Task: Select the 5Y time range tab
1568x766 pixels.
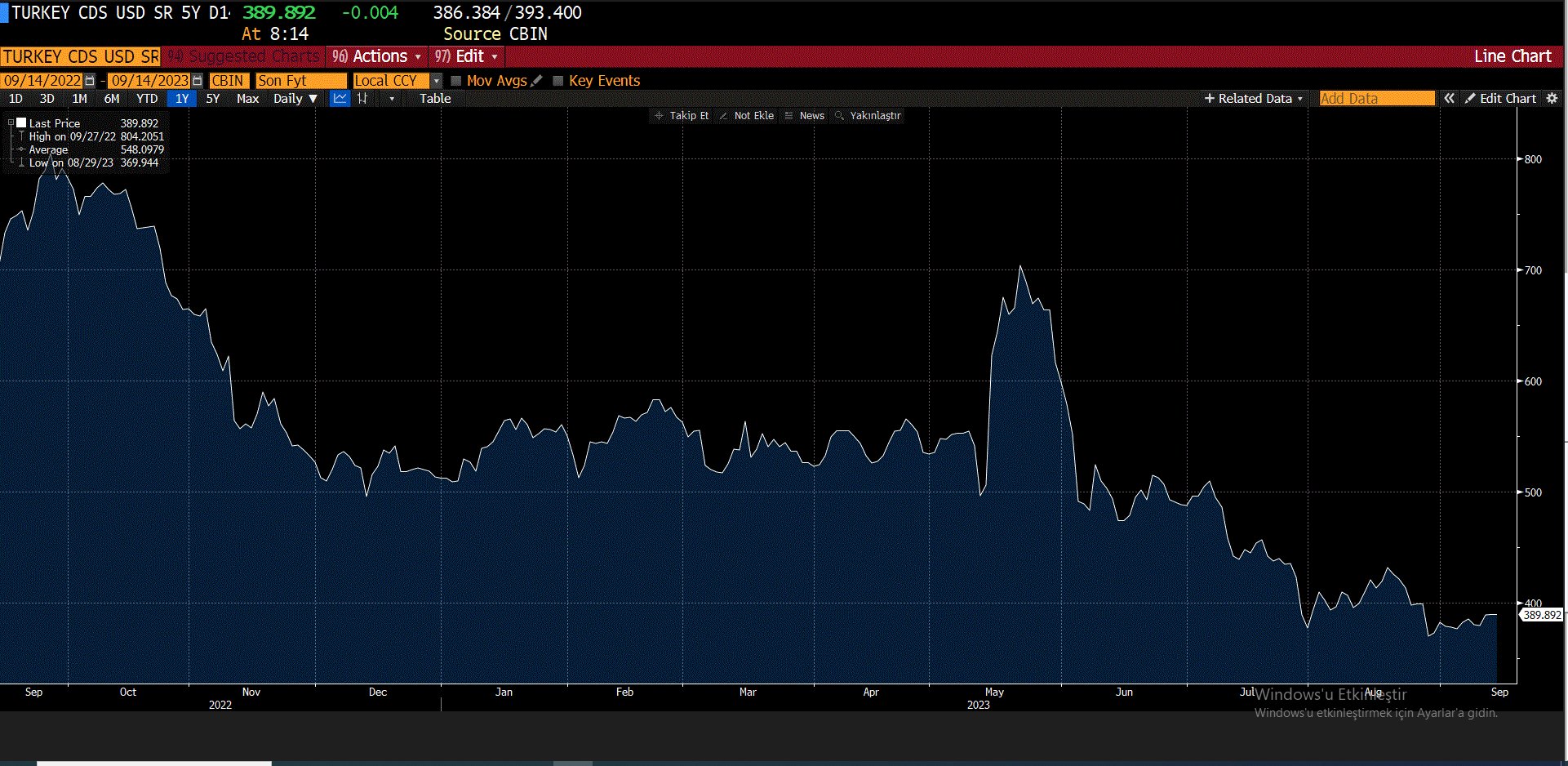Action: click(213, 99)
